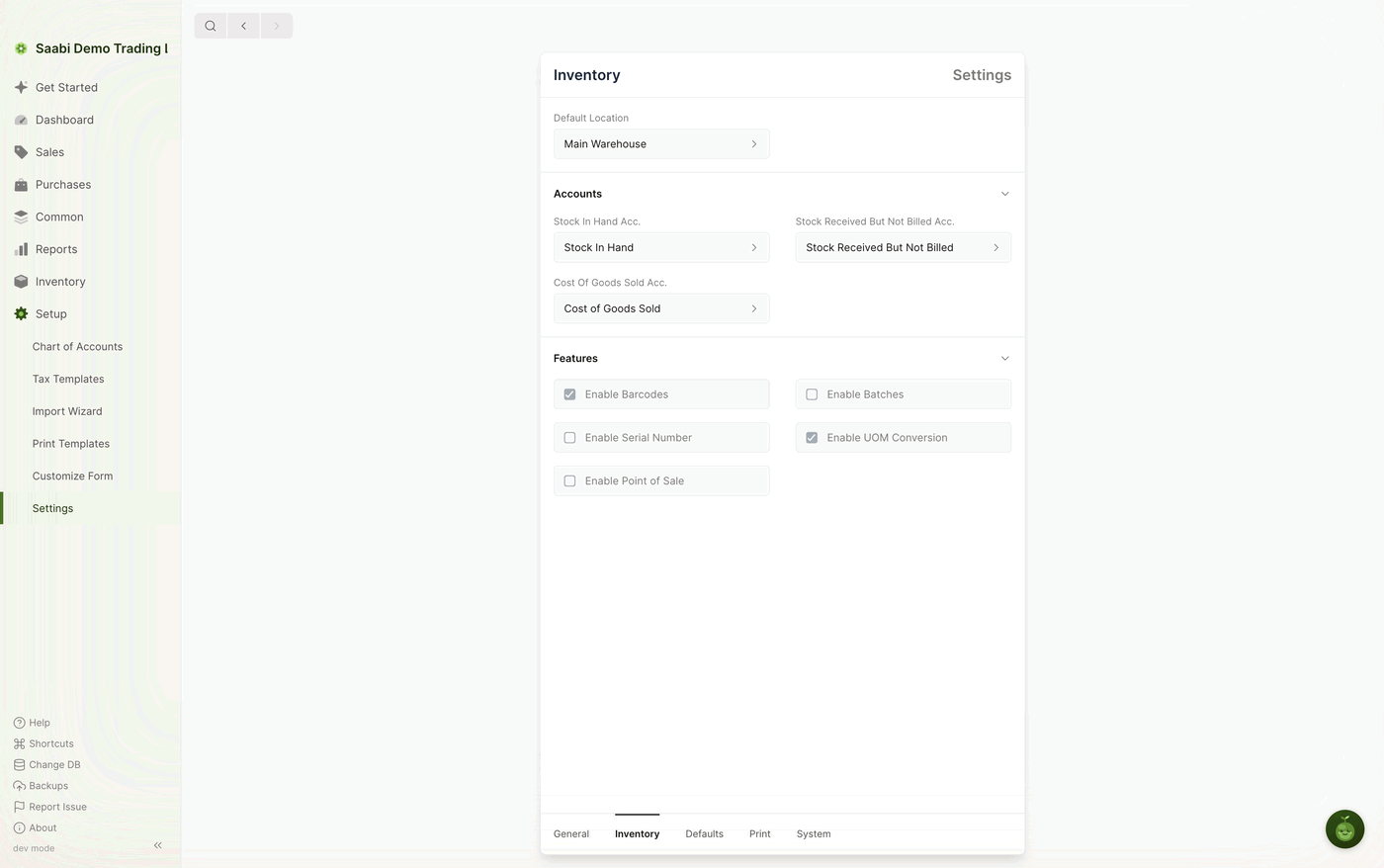This screenshot has height=868, width=1384.
Task: Open the Cost of Goods Sold field
Action: pyautogui.click(x=661, y=308)
